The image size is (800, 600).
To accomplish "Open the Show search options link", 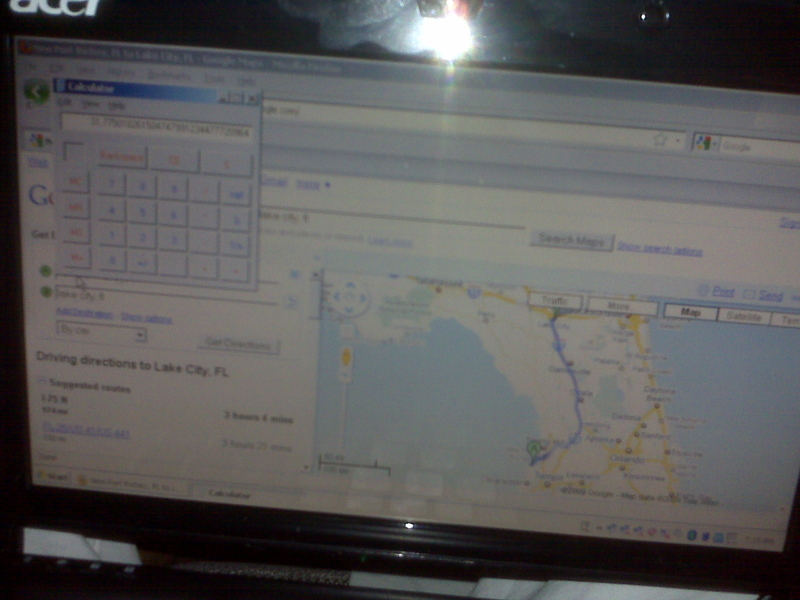I will [x=660, y=249].
